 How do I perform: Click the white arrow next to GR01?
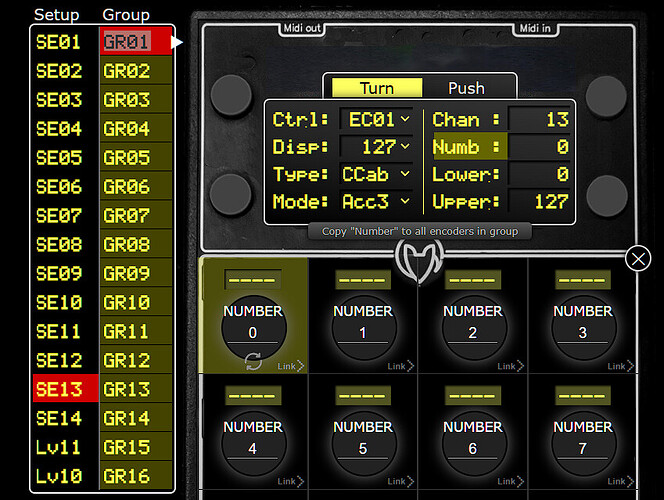tap(177, 42)
